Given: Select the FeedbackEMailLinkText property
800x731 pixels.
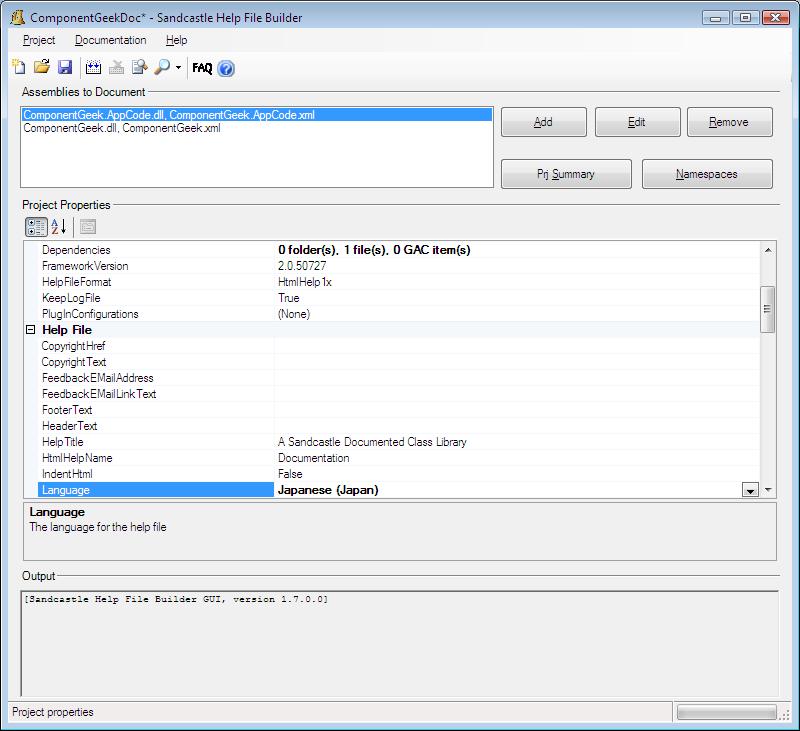Looking at the screenshot, I should click(99, 394).
